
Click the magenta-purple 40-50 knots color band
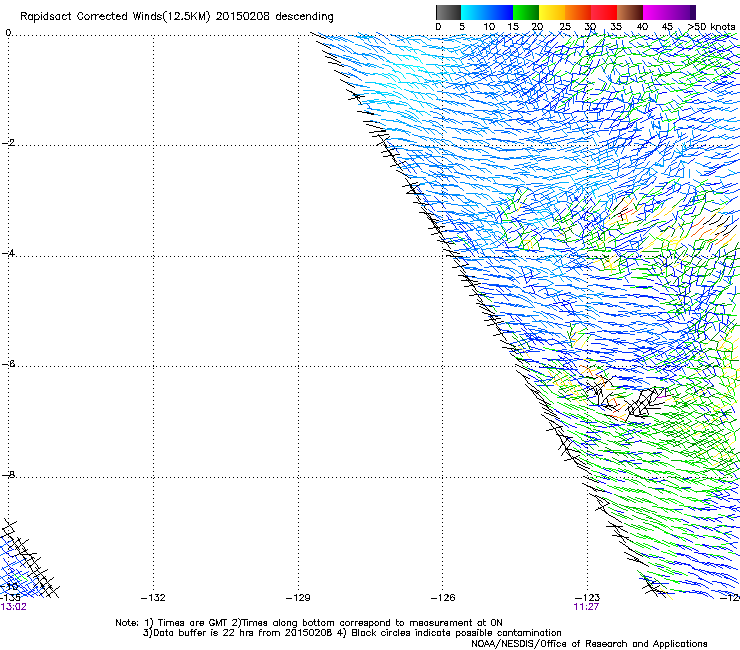(x=669, y=12)
